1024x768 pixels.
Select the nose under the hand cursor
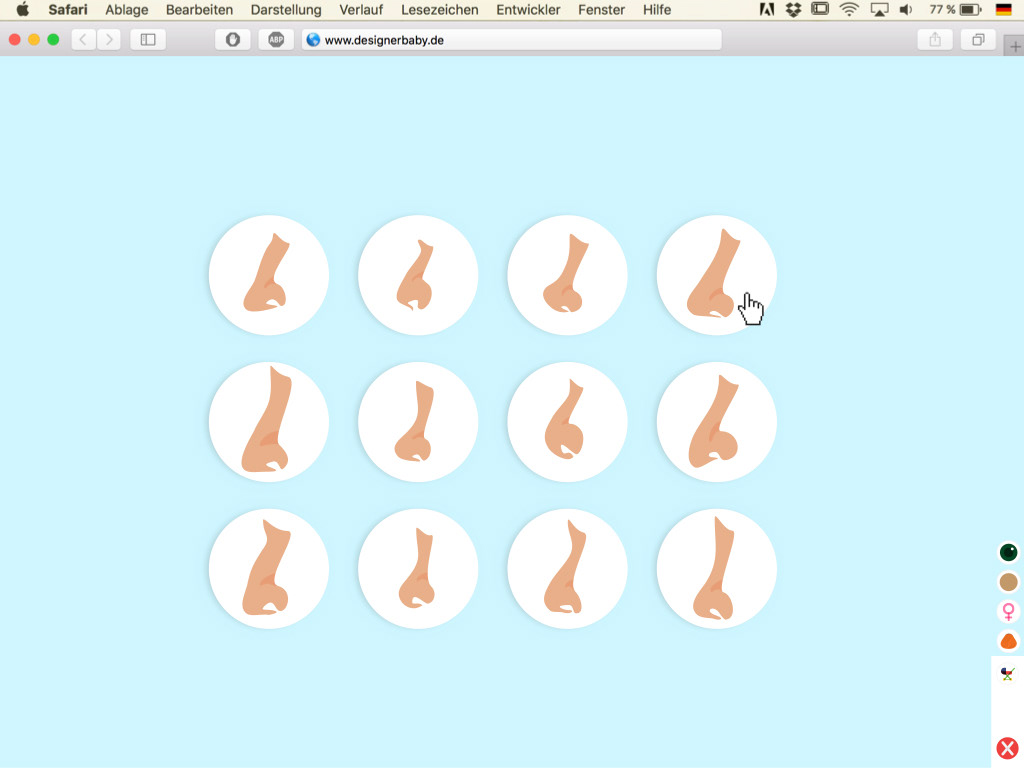716,275
